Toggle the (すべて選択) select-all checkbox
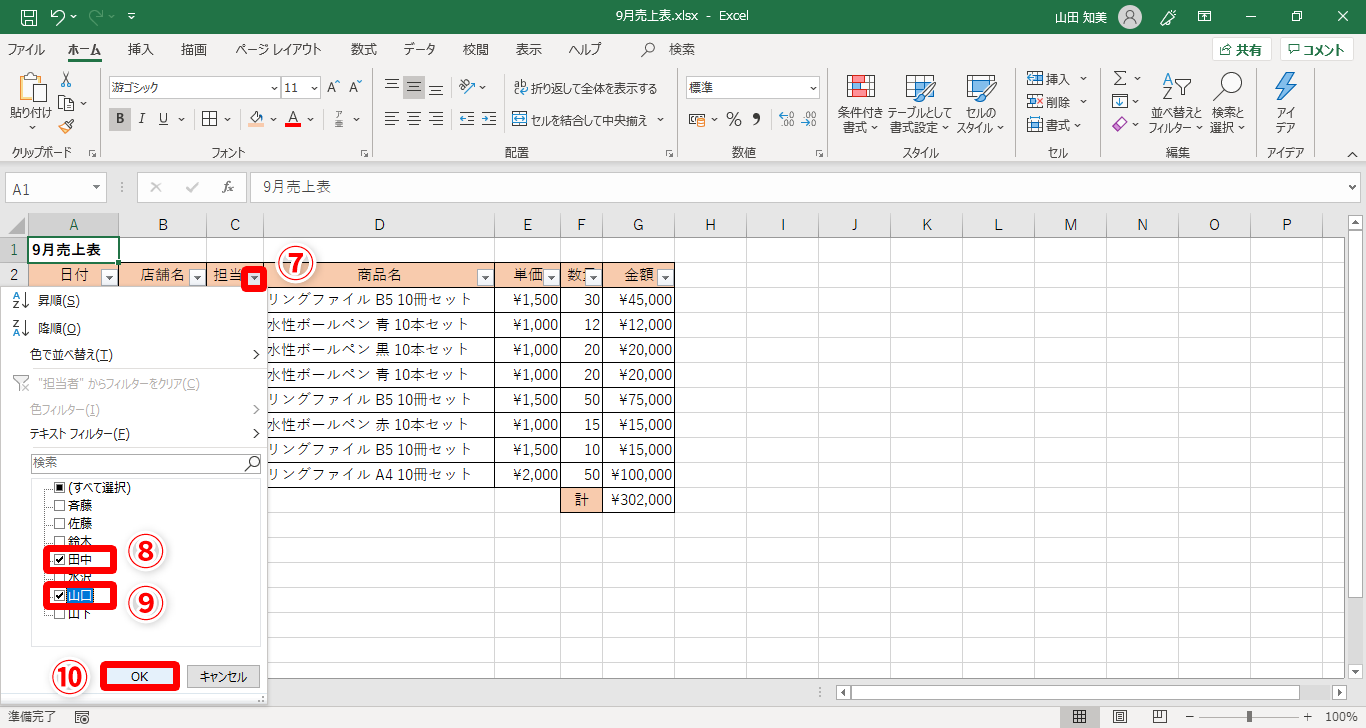This screenshot has height=728, width=1366. pyautogui.click(x=59, y=488)
